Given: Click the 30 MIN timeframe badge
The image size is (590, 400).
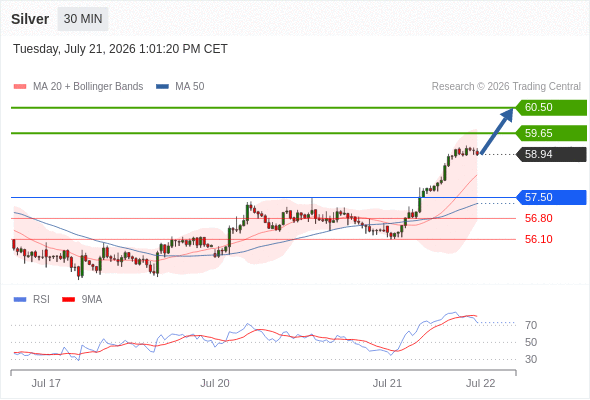Looking at the screenshot, I should [x=83, y=19].
